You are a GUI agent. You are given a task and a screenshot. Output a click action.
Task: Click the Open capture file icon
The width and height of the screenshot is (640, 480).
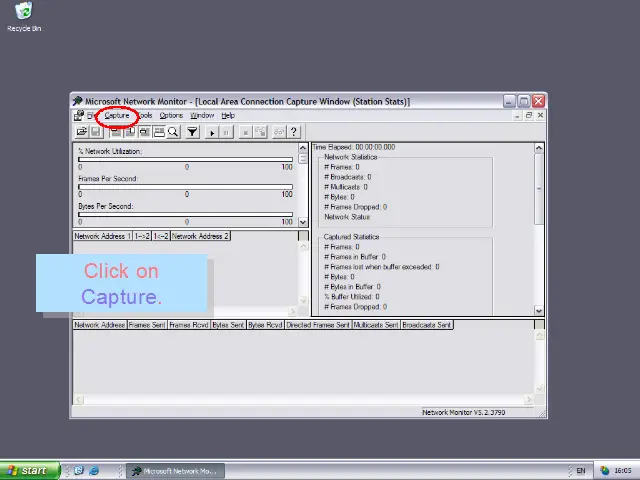[81, 132]
